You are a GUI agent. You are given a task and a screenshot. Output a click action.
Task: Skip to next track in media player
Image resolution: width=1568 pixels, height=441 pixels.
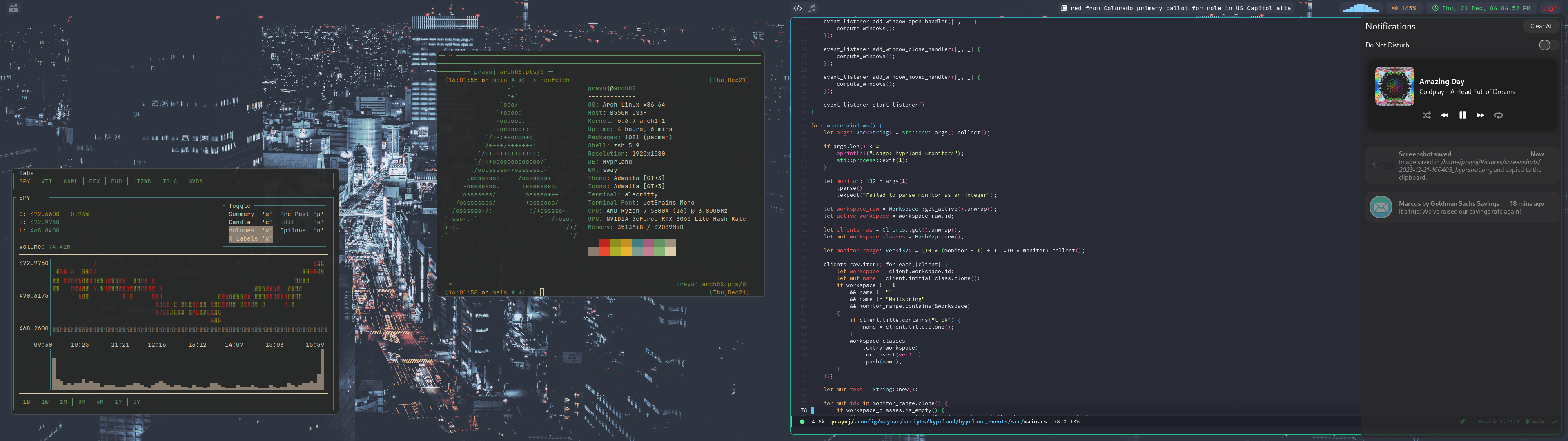[1480, 115]
